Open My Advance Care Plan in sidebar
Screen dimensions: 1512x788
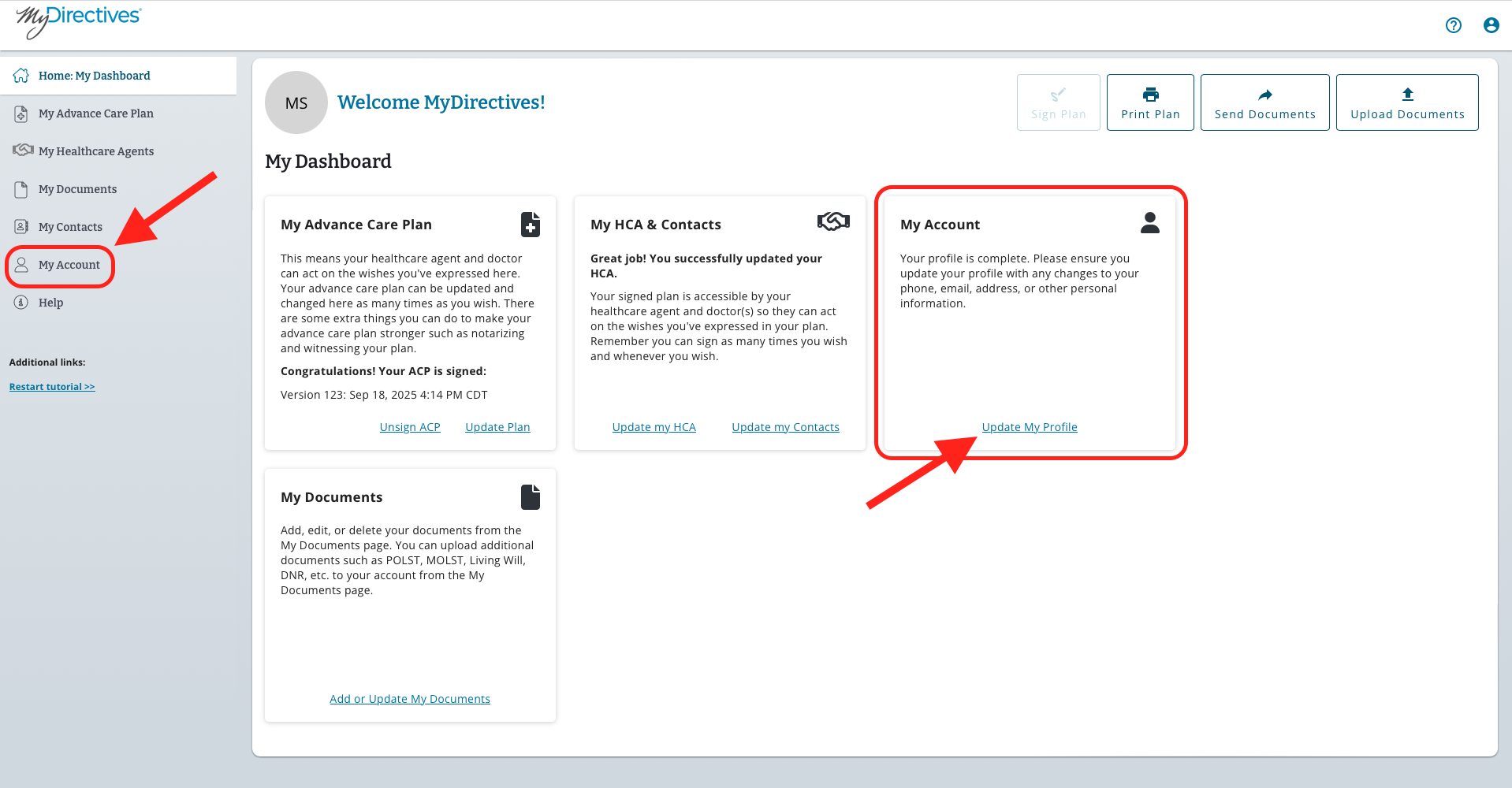(x=96, y=113)
